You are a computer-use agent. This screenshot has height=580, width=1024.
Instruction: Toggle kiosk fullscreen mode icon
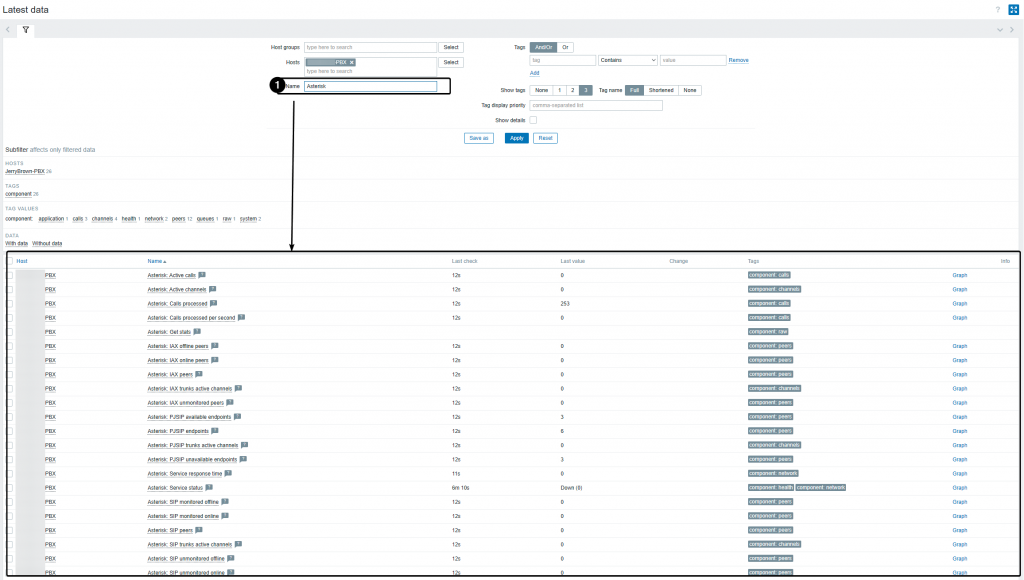(x=1013, y=9)
